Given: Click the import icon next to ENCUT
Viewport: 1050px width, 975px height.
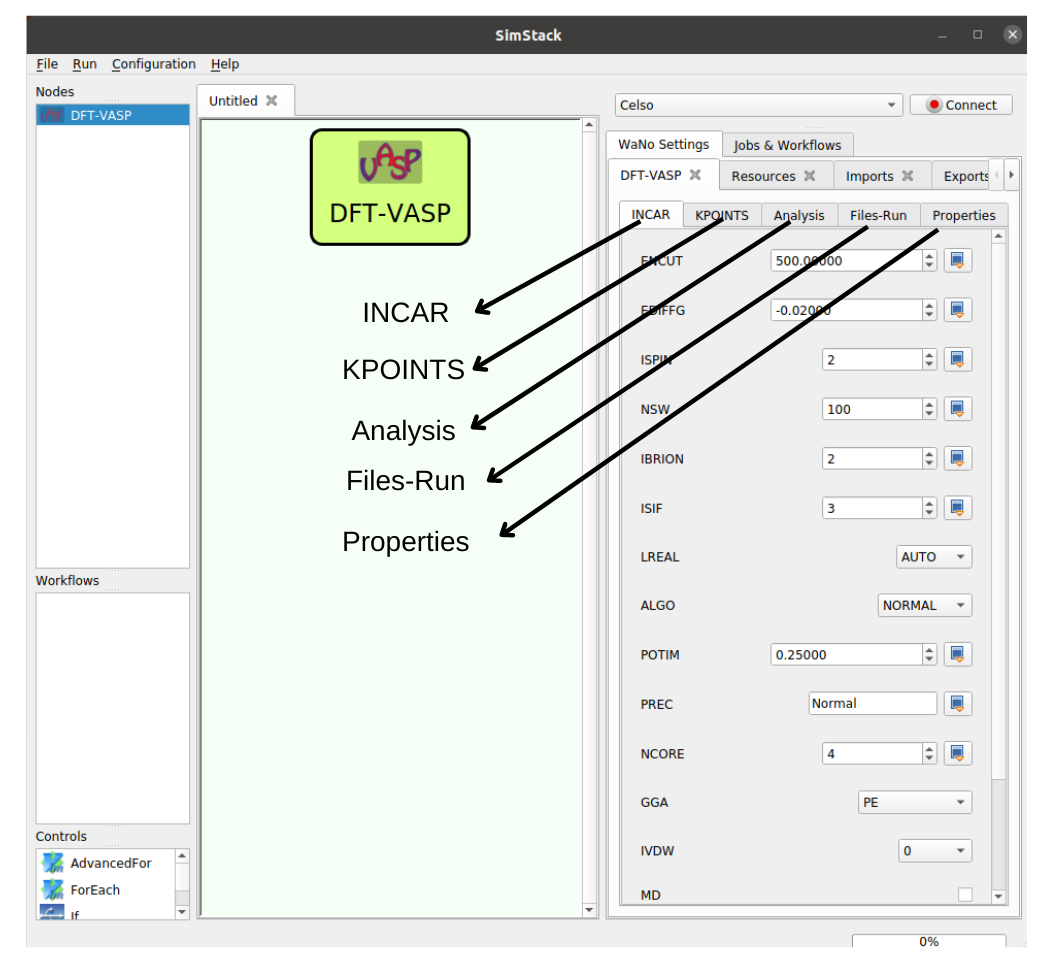Looking at the screenshot, I should point(958,260).
